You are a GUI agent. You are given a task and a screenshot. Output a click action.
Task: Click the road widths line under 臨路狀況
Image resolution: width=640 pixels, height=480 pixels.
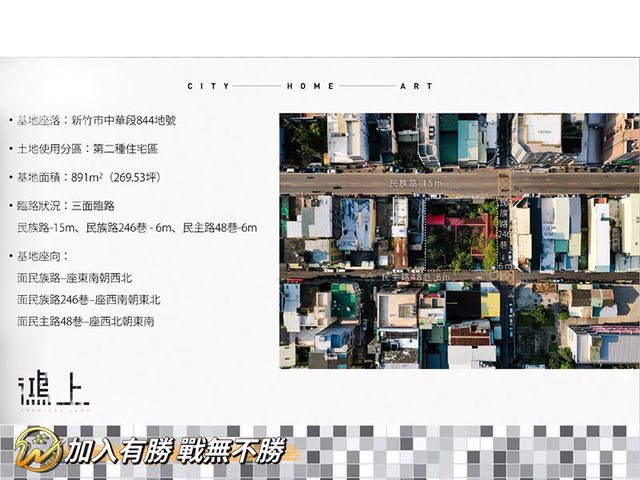tap(137, 228)
